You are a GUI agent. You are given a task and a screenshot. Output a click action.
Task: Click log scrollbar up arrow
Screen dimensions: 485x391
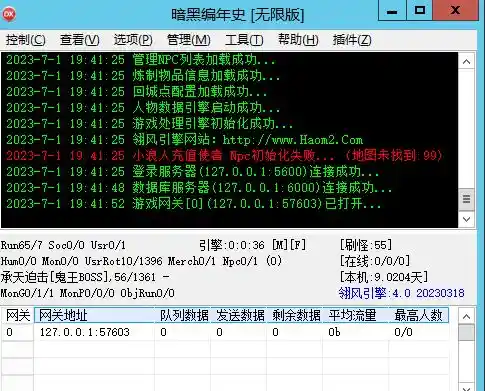[467, 62]
